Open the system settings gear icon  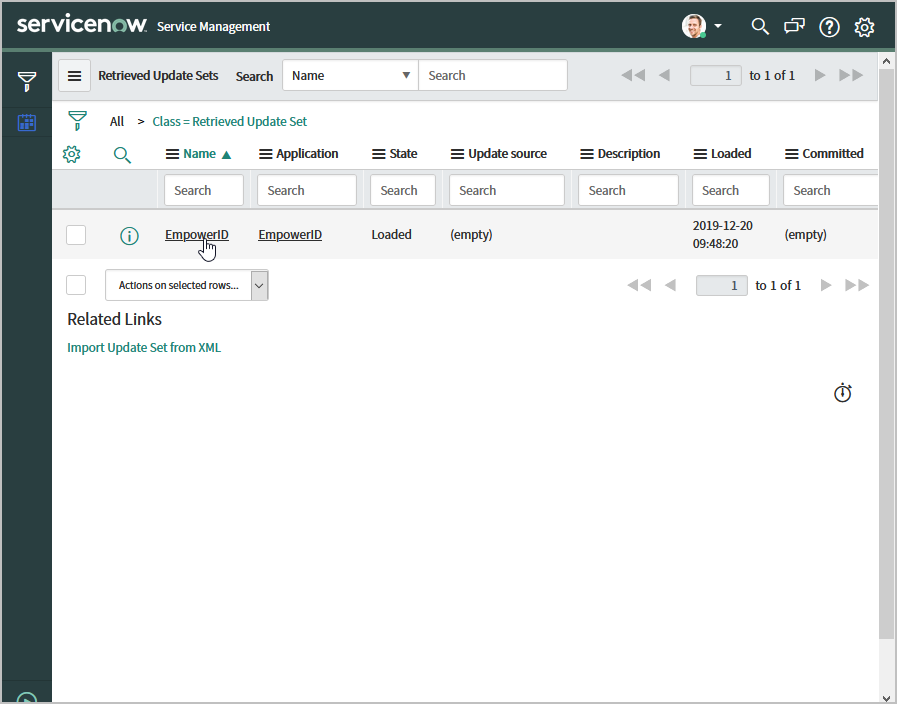pos(864,27)
